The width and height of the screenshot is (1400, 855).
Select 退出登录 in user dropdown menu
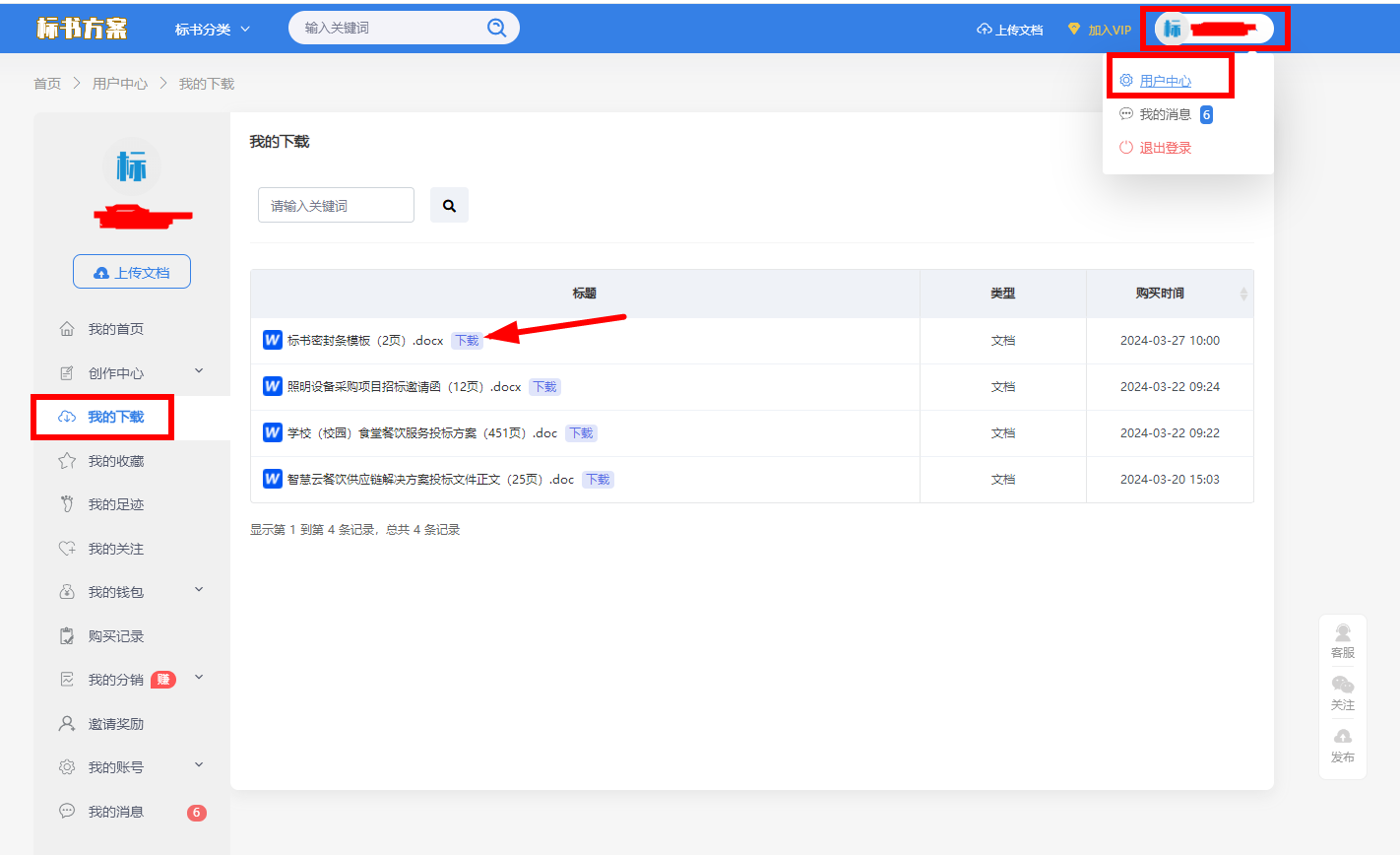pyautogui.click(x=1165, y=148)
